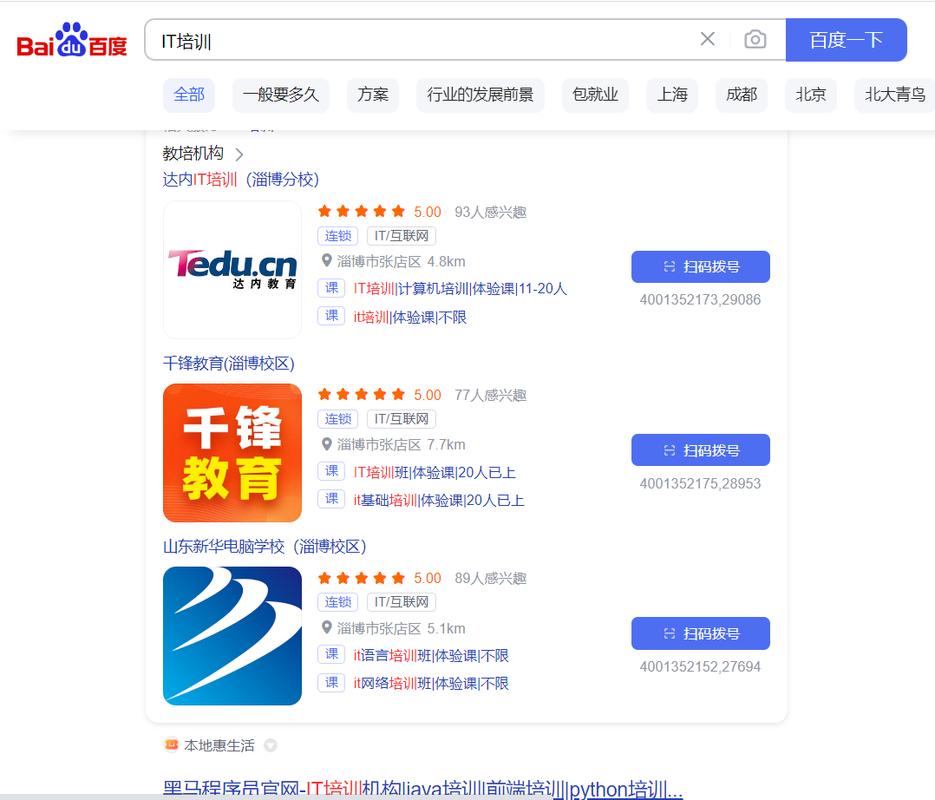Click the 连锁 tag under 达内IT培训
The width and height of the screenshot is (935, 800).
coord(338,236)
